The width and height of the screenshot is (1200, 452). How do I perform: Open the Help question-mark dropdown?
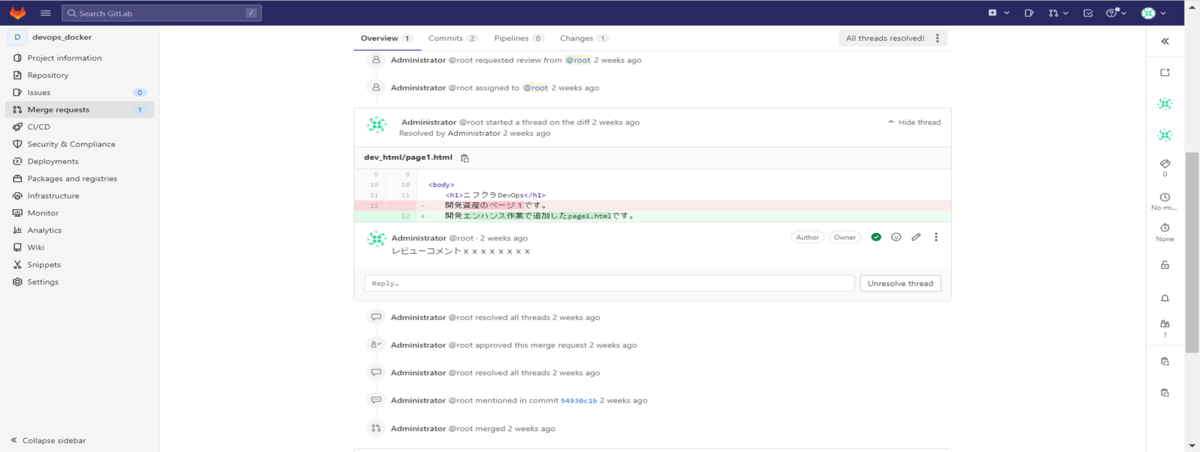pyautogui.click(x=1116, y=13)
